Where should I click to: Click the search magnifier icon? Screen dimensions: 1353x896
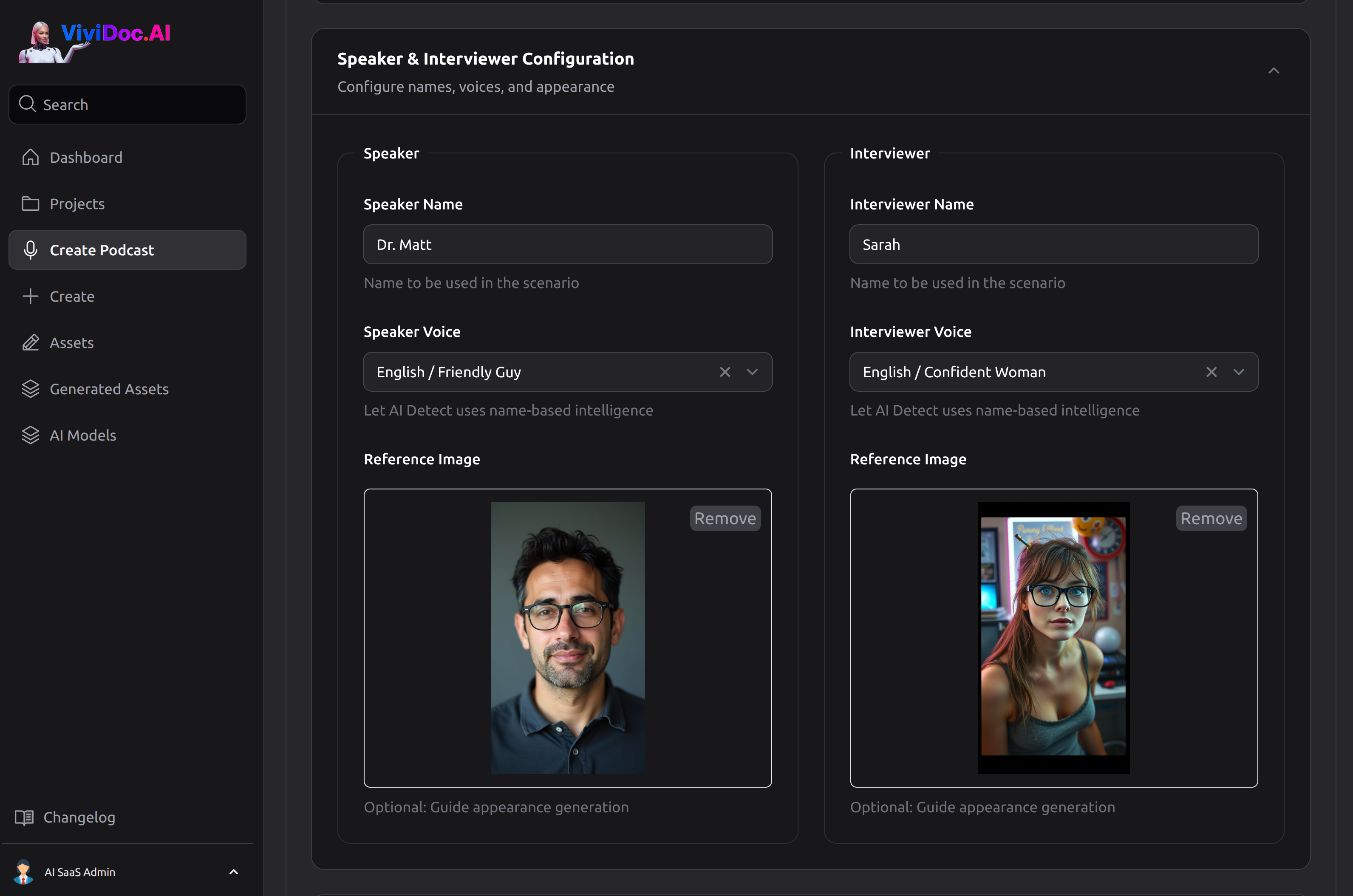coord(27,104)
